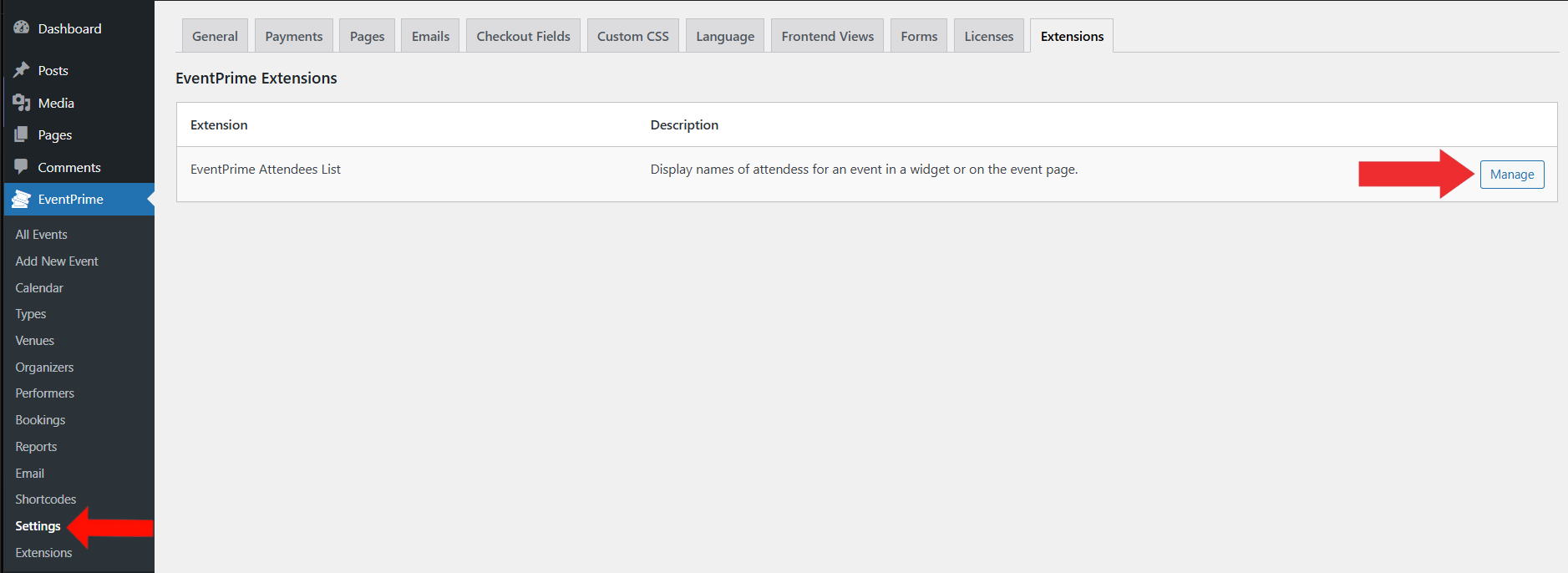This screenshot has height=573, width=1568.
Task: Switch to the Custom CSS tab
Action: click(633, 36)
